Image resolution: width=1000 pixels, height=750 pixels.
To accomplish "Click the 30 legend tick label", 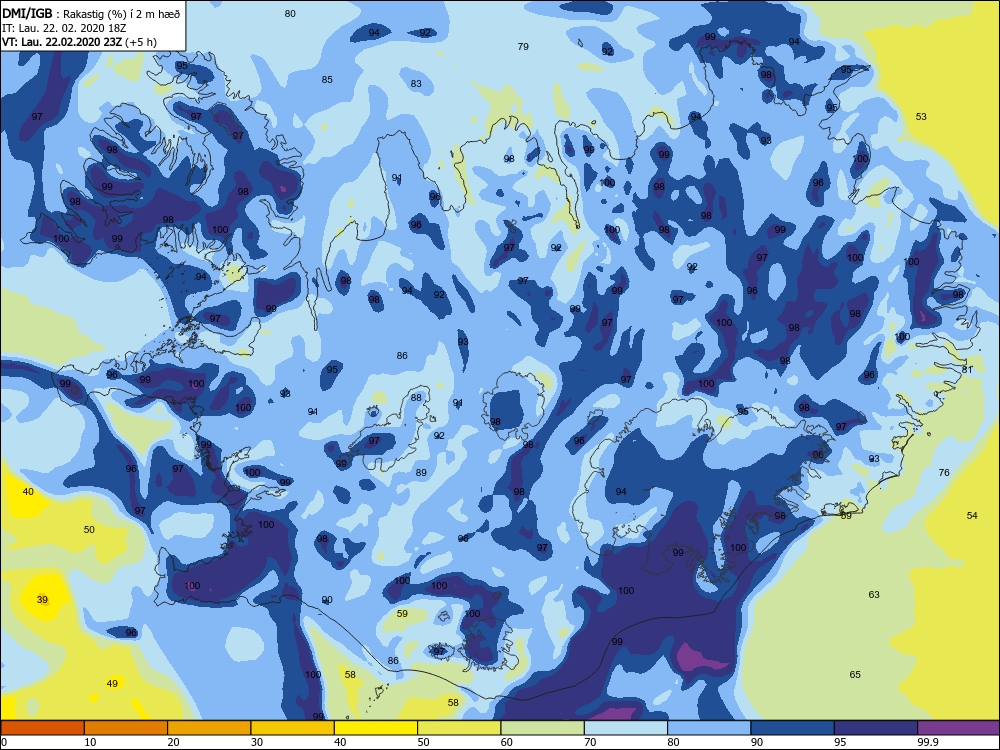I will pos(257,742).
